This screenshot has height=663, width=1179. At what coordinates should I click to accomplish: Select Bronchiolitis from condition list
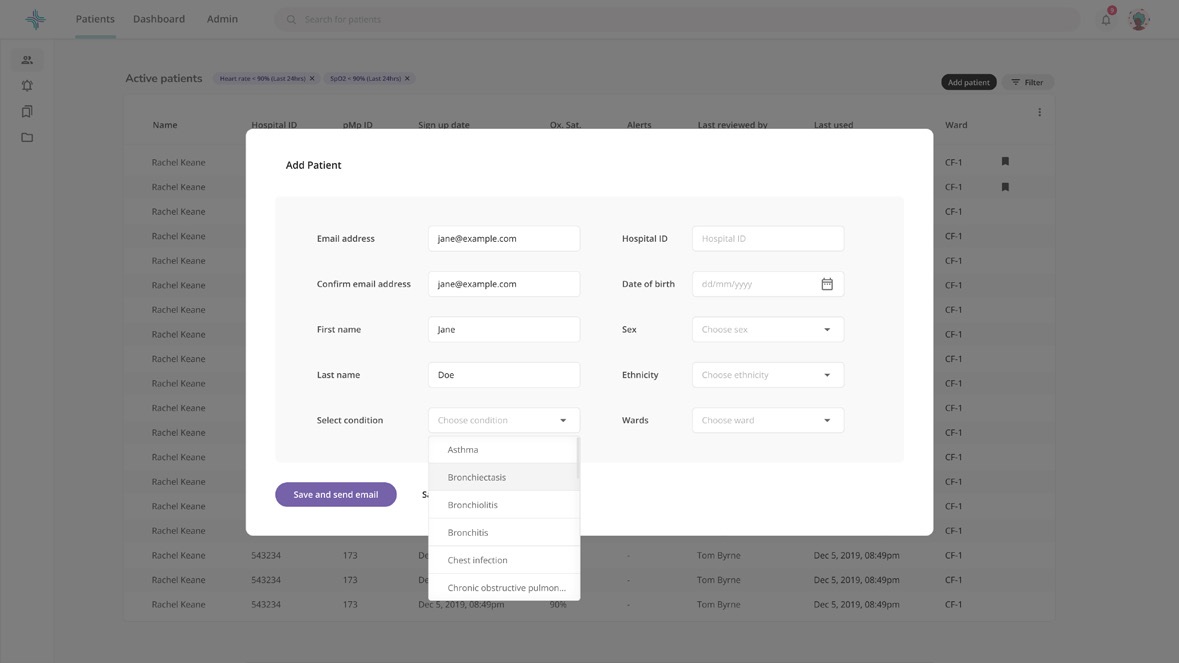(504, 505)
